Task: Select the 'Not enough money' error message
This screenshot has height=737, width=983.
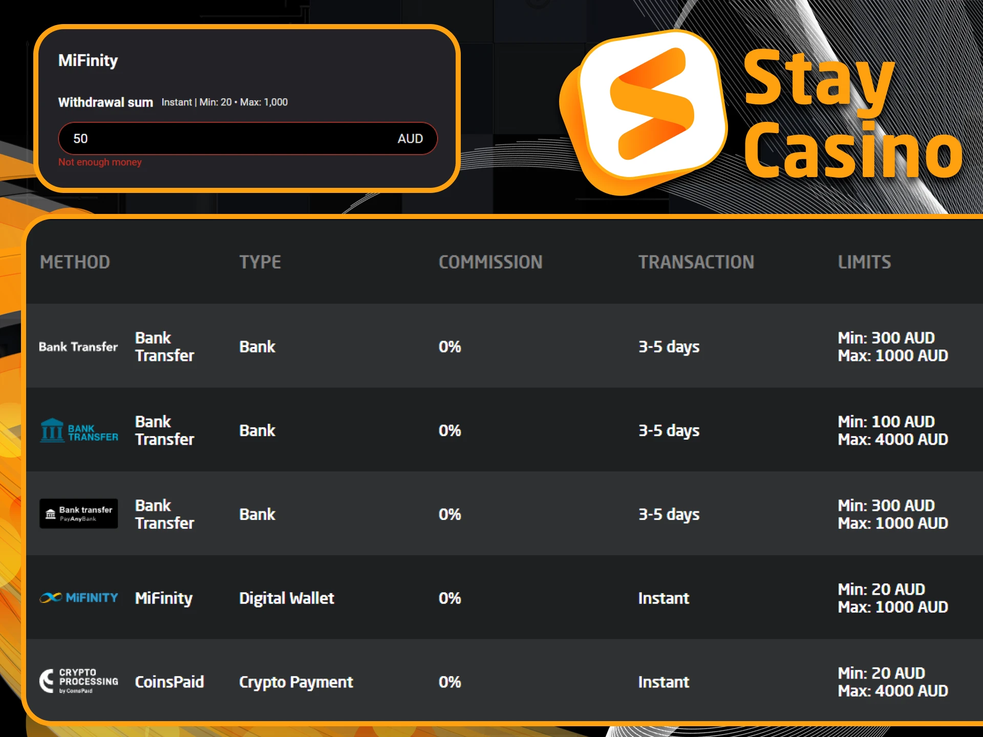Action: point(100,162)
